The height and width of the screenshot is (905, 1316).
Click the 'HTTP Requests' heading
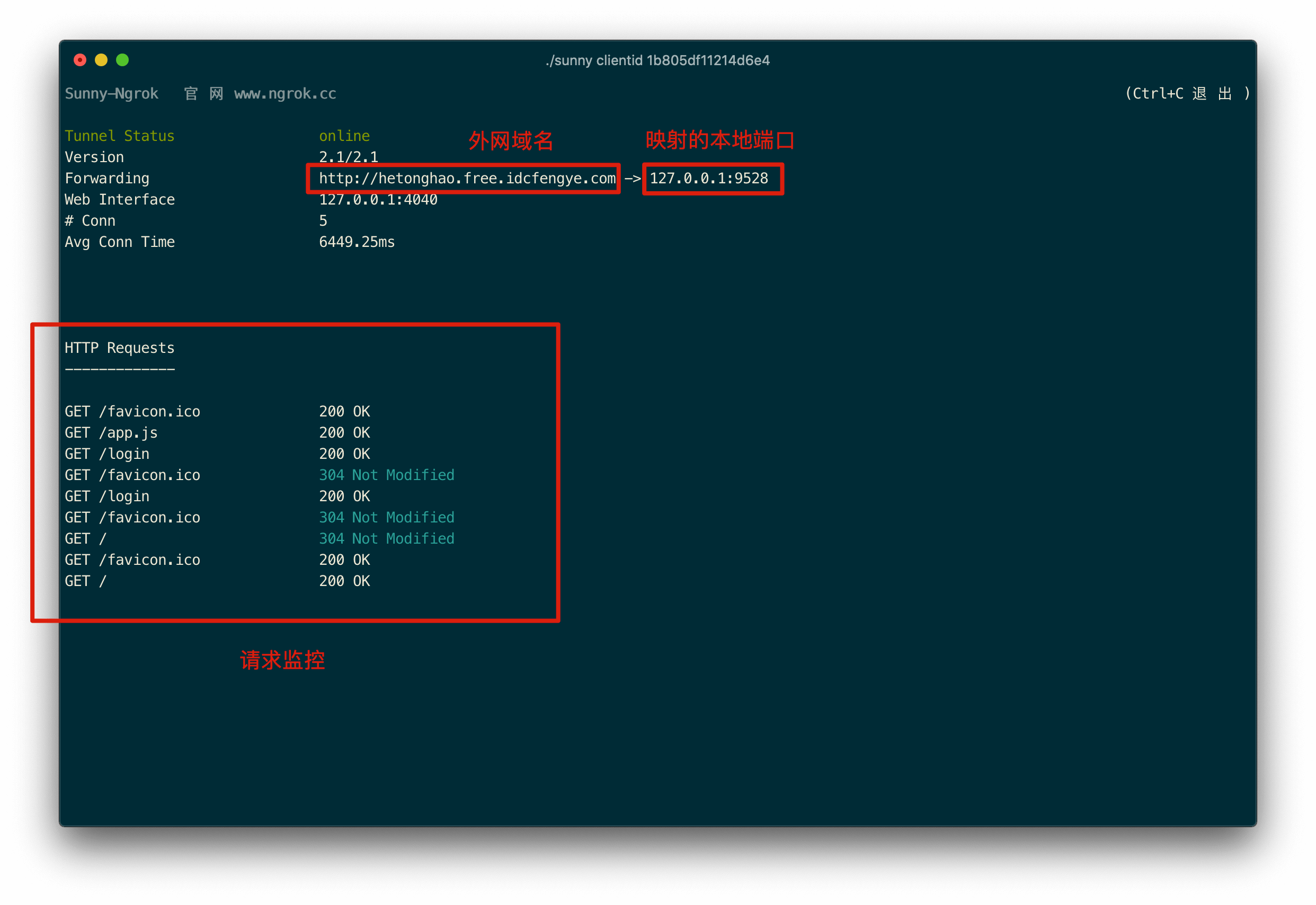click(x=120, y=348)
